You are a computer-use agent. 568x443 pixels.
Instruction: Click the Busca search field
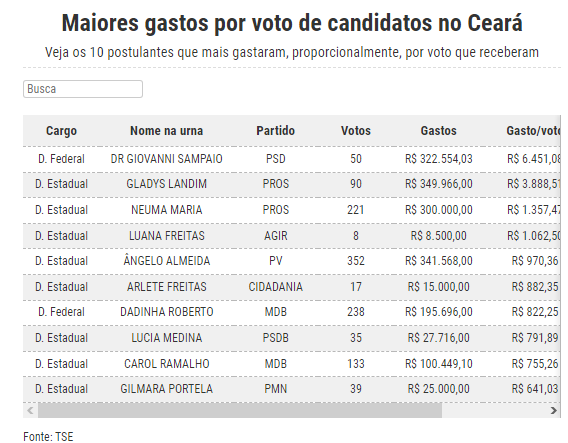pos(83,89)
